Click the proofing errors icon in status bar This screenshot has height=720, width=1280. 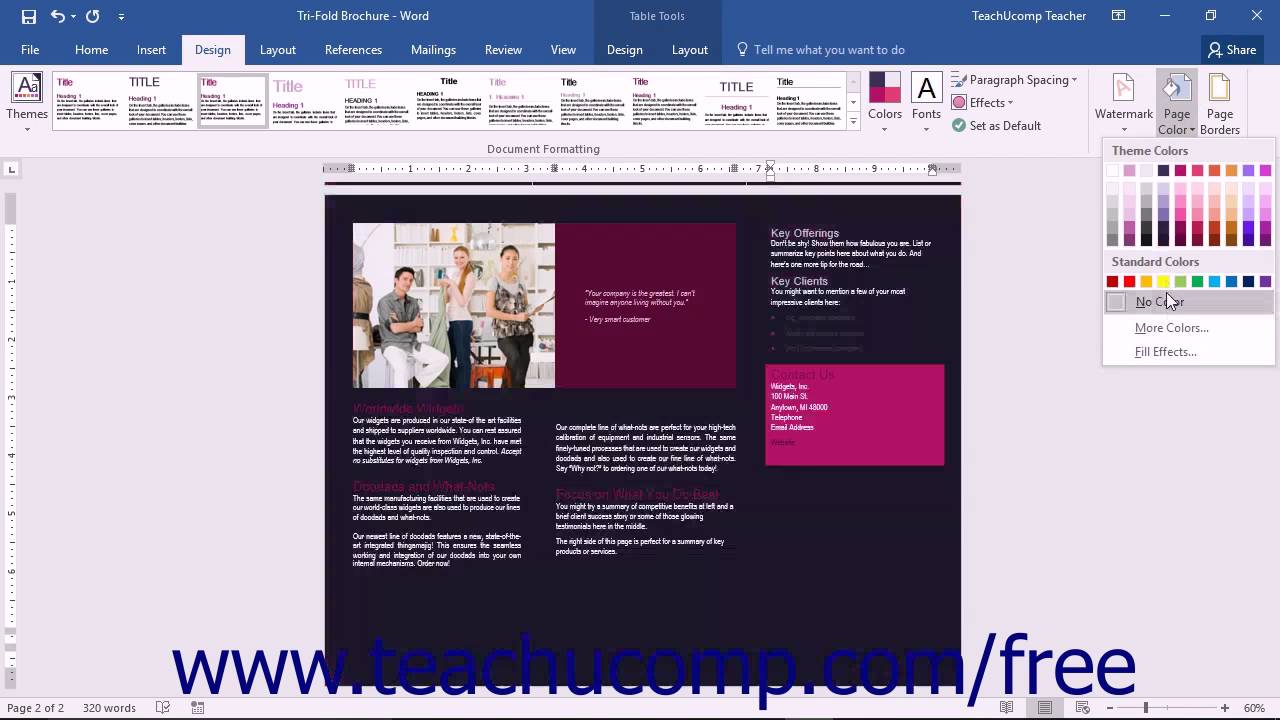pyautogui.click(x=163, y=708)
